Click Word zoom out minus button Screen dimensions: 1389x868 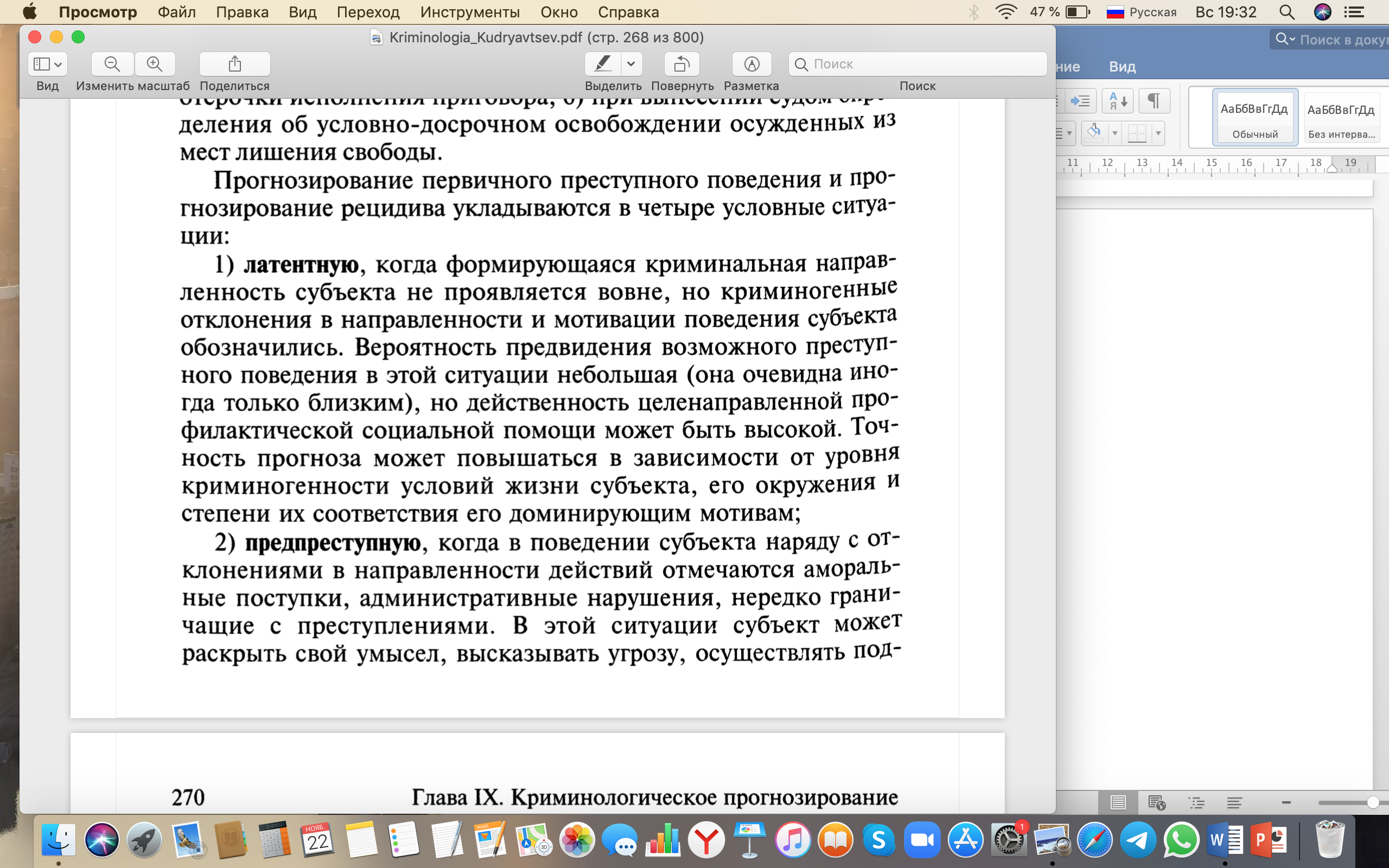[x=1286, y=802]
